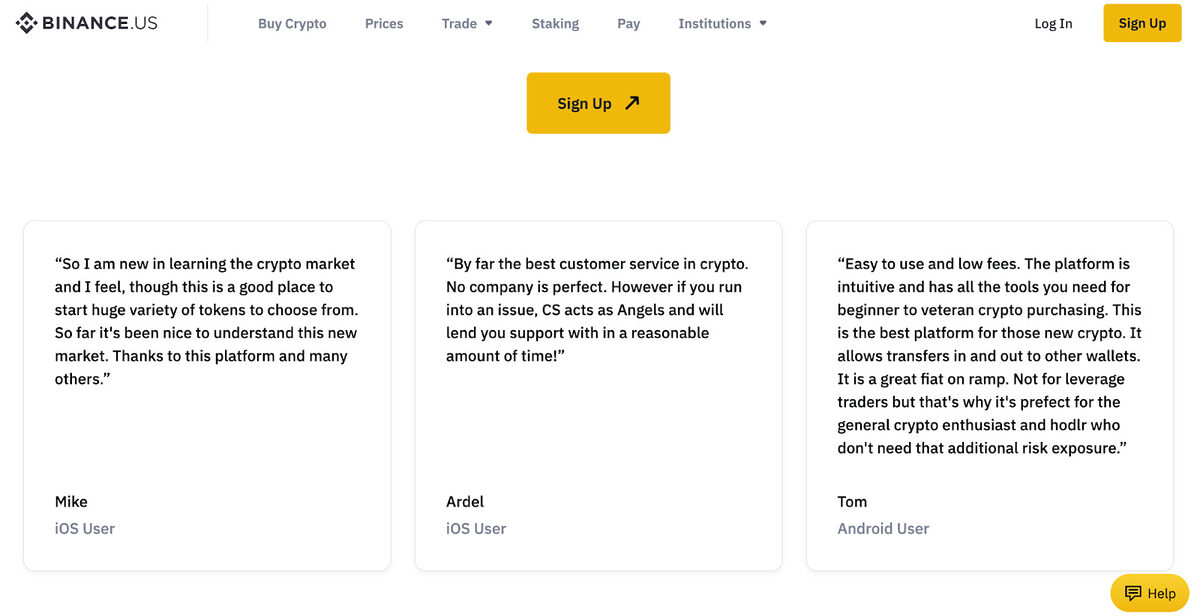The image size is (1200, 616).
Task: Click the Binance.US logo
Action: pos(87,23)
